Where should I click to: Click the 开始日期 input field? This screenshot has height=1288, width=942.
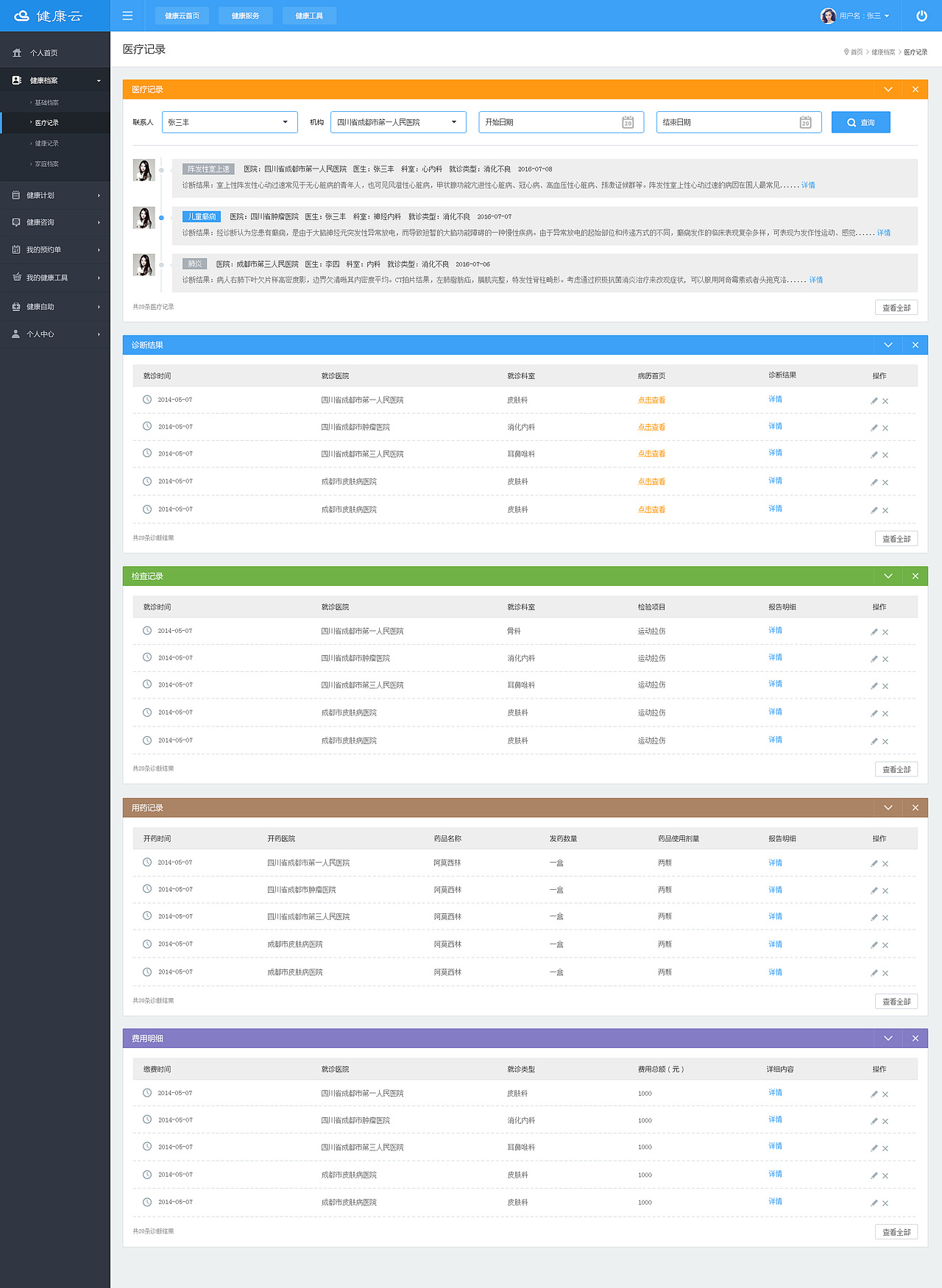pyautogui.click(x=562, y=122)
